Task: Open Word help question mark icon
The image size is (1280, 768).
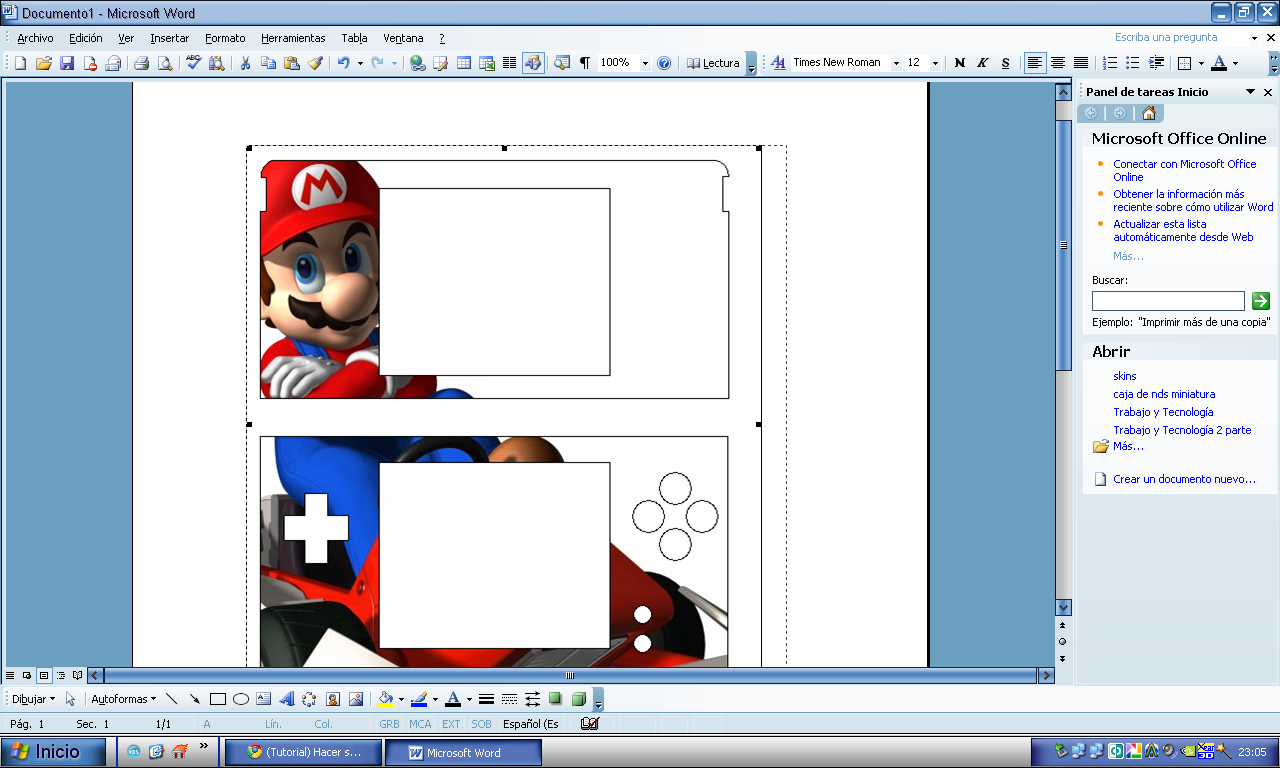Action: (664, 63)
